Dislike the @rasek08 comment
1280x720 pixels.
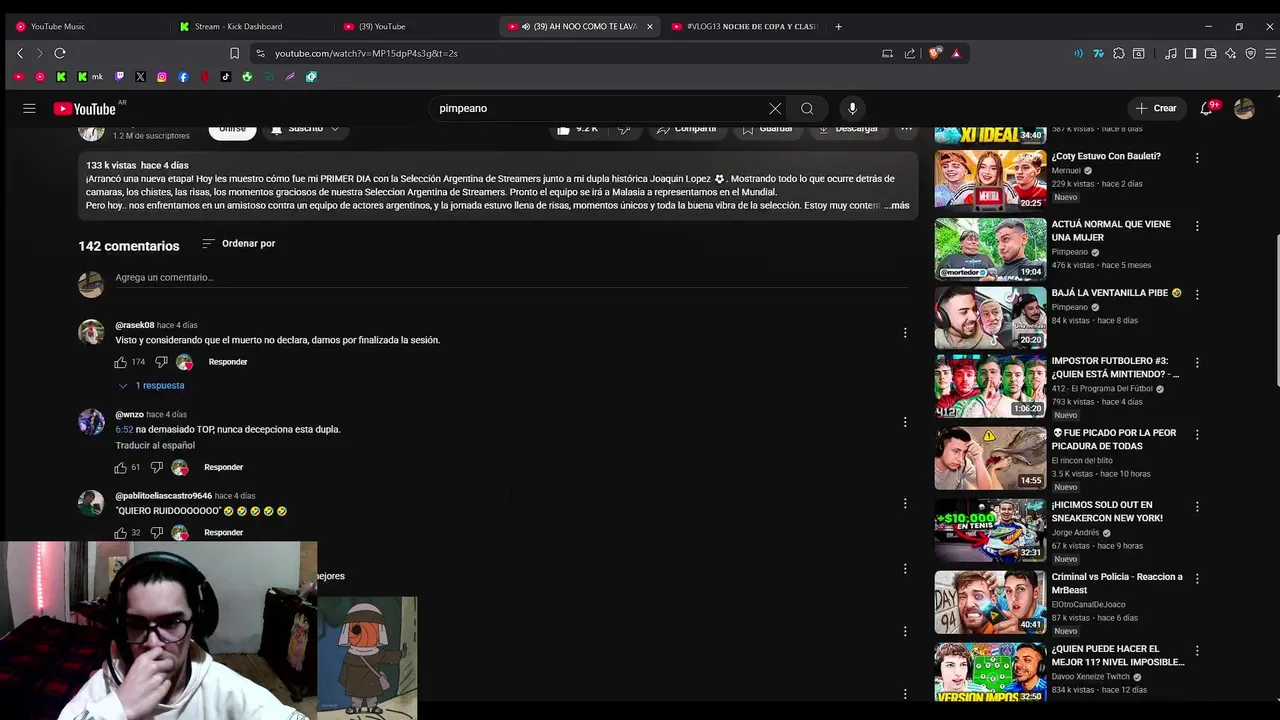coord(161,362)
